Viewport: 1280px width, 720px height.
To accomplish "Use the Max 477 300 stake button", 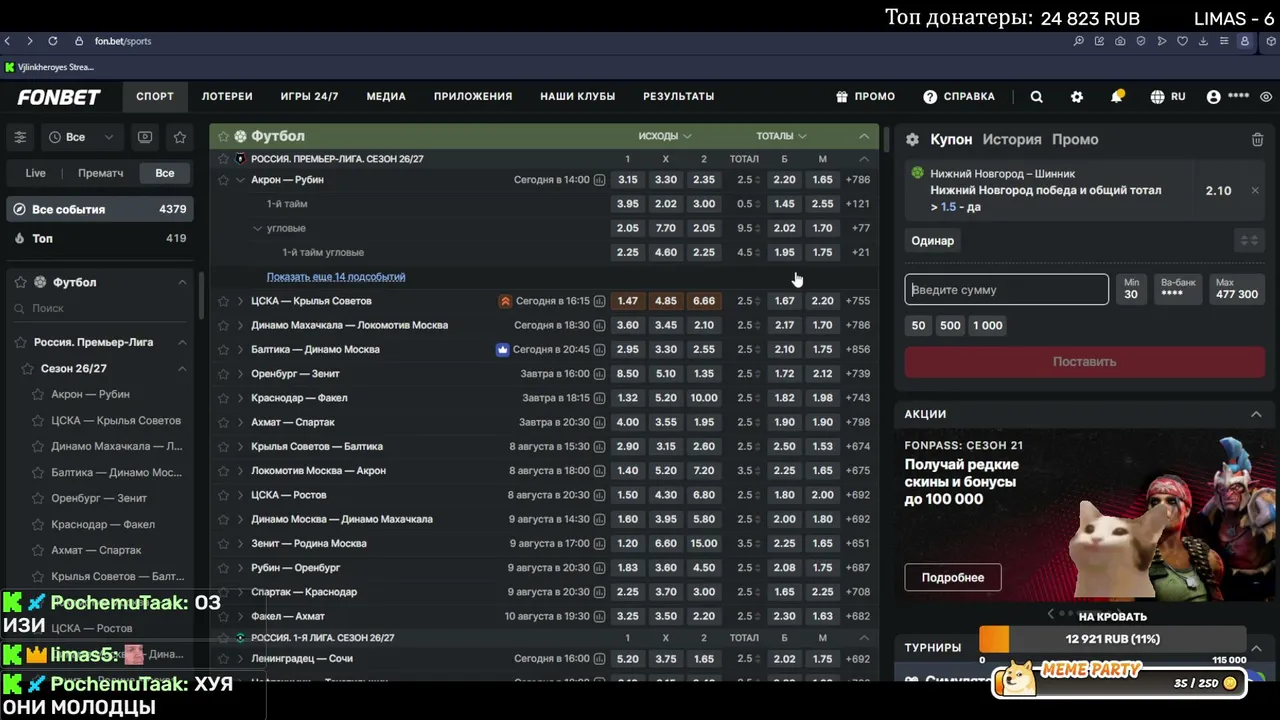I will coord(1237,289).
